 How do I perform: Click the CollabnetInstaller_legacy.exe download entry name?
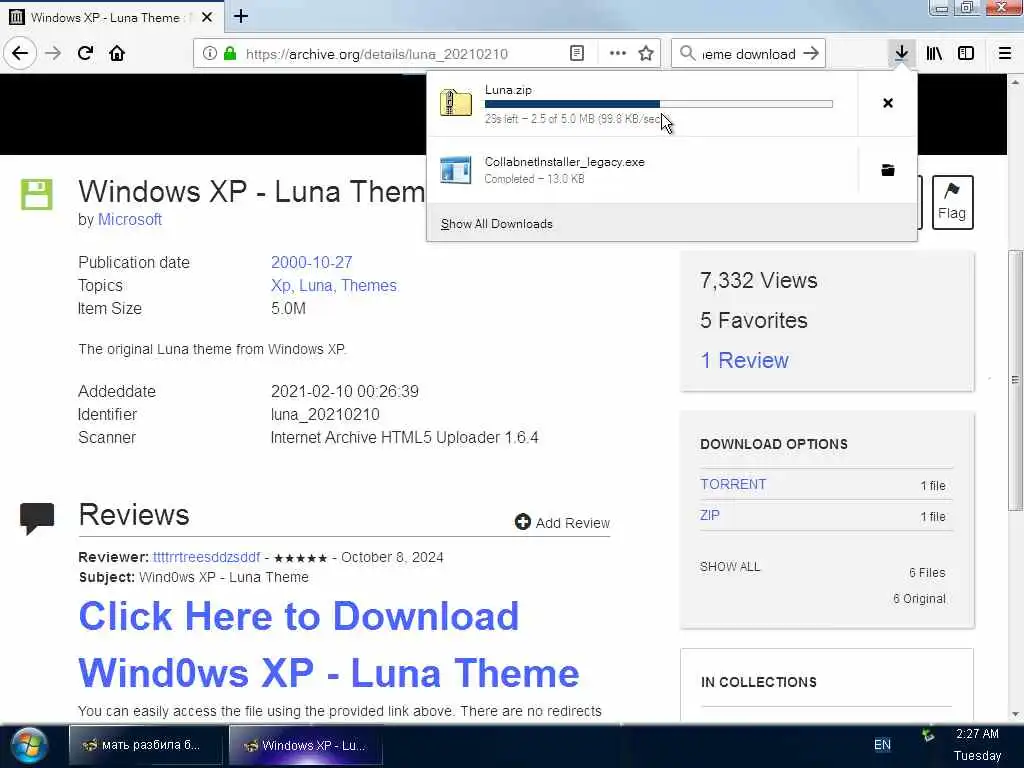564,162
